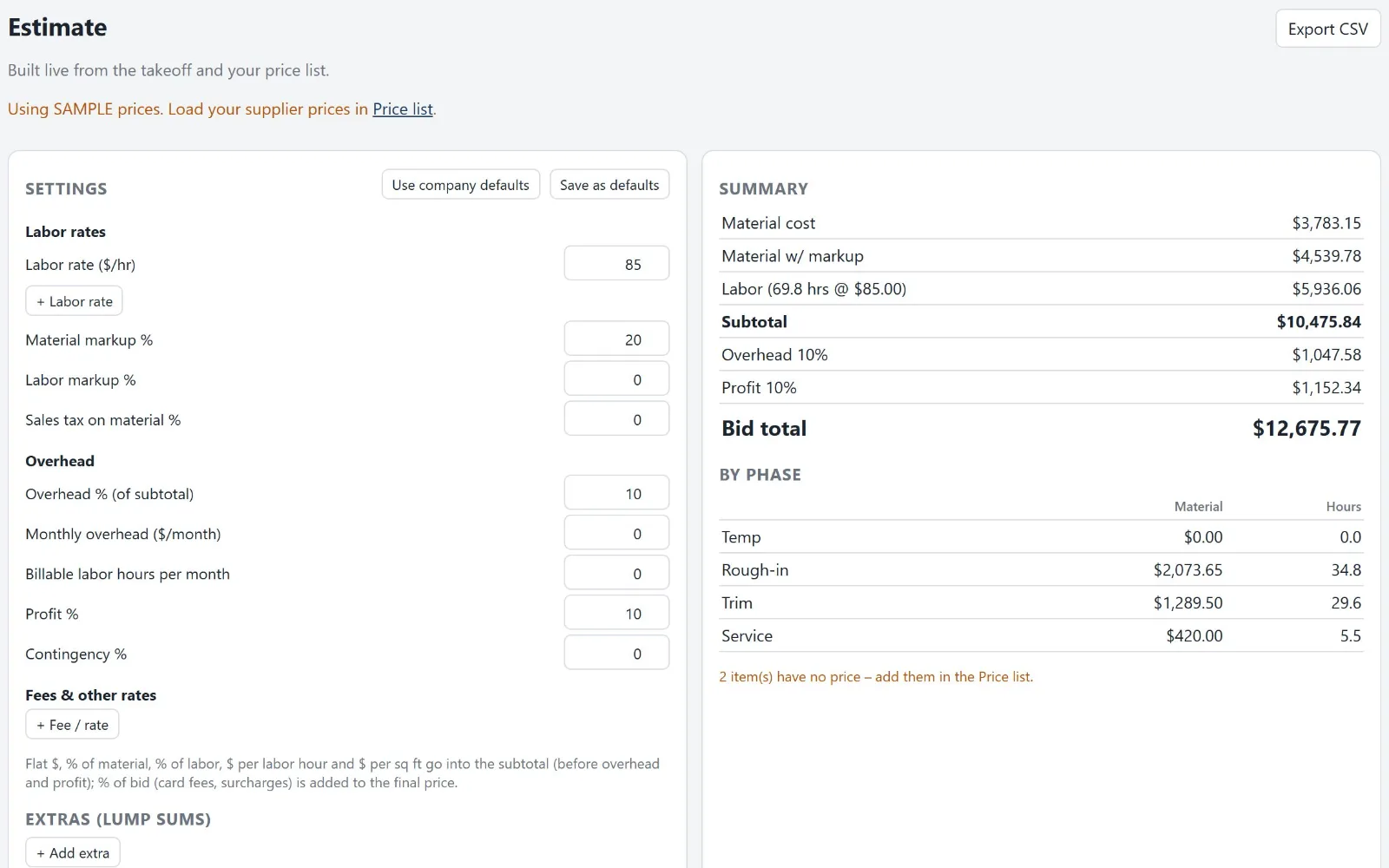Viewport: 1389px width, 868px height.
Task: Focus the Labor markup % field
Action: click(616, 379)
